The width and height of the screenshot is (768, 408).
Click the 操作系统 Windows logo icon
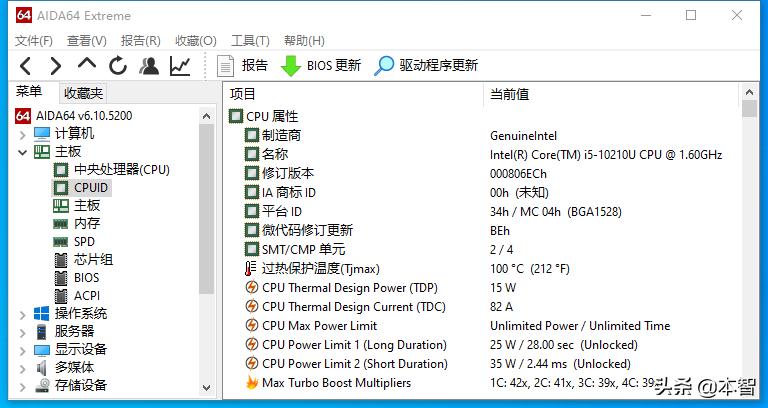[42, 314]
